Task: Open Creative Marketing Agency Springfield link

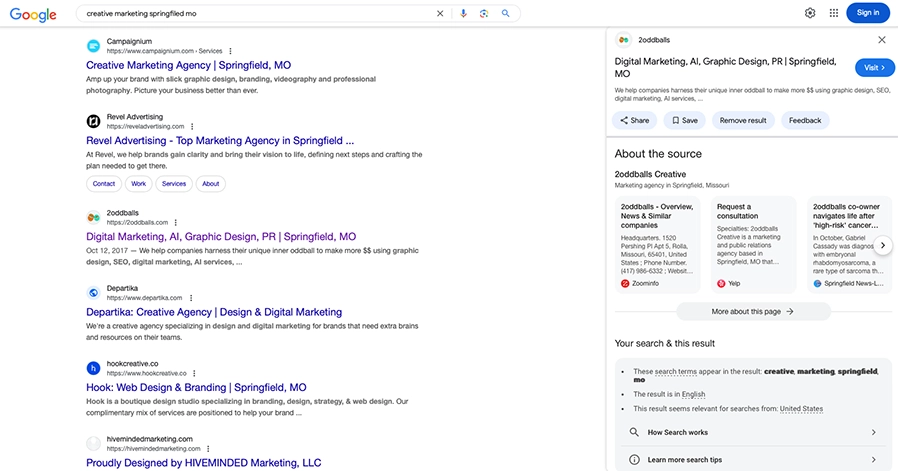Action: 188,65
